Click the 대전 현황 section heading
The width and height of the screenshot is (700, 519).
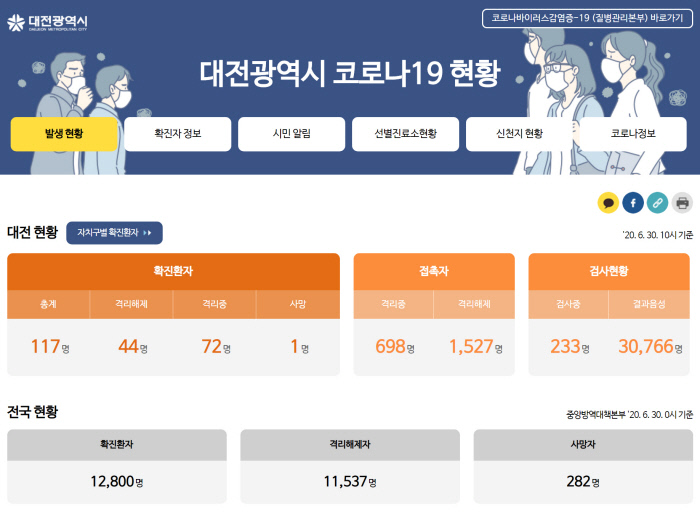[33, 233]
